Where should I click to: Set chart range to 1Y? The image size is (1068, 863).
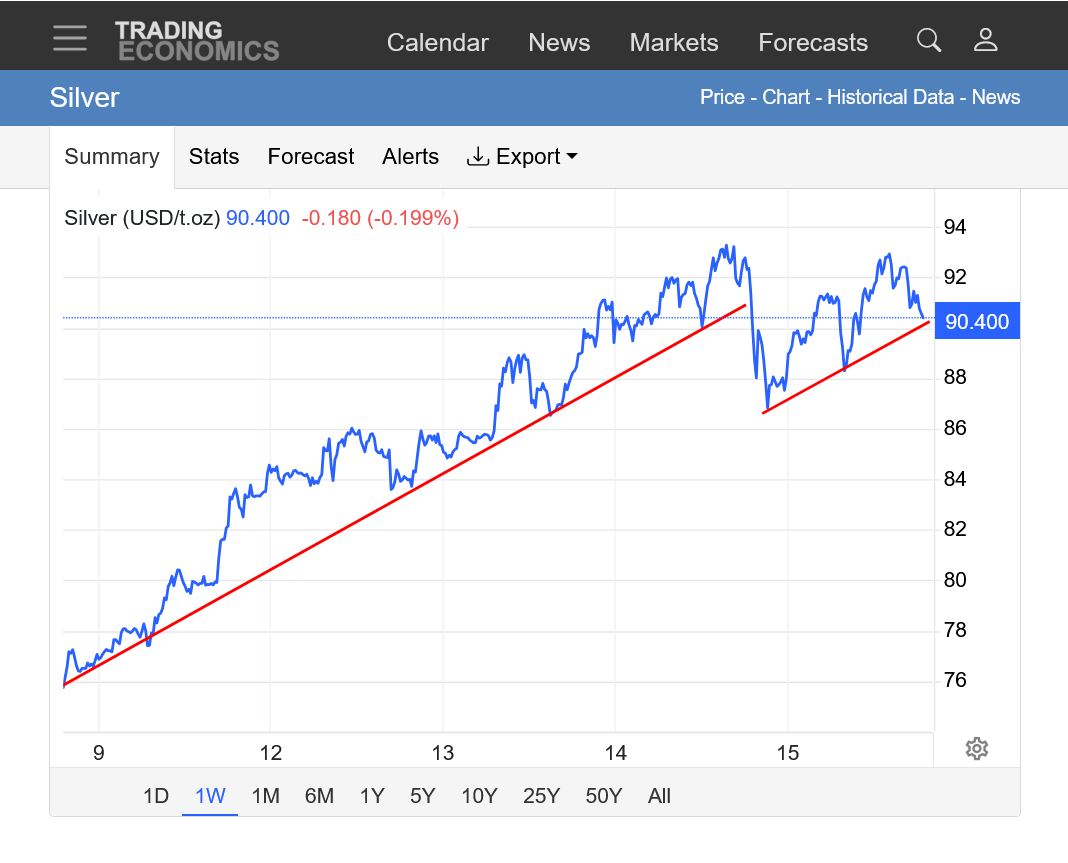coord(372,796)
